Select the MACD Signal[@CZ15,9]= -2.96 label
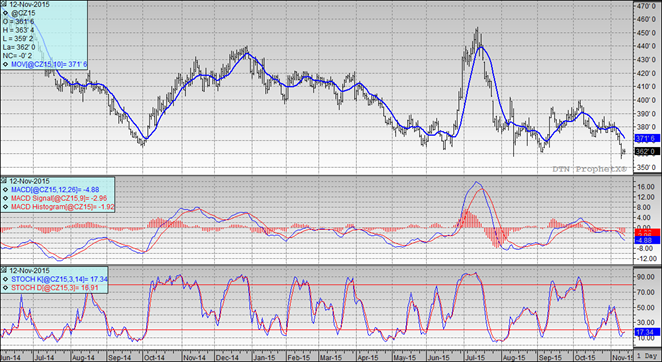 (59, 198)
